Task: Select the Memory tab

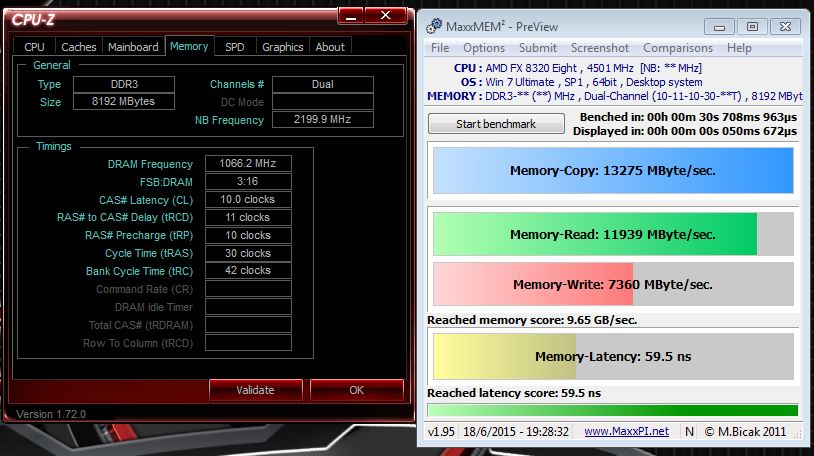Action: [189, 46]
